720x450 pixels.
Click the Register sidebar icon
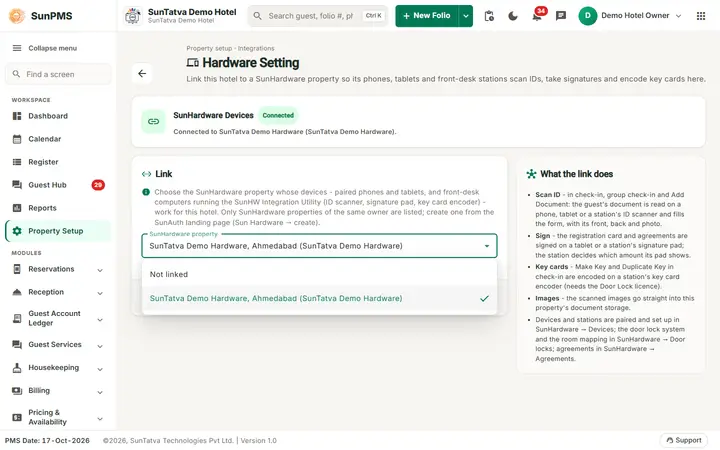pyautogui.click(x=17, y=162)
